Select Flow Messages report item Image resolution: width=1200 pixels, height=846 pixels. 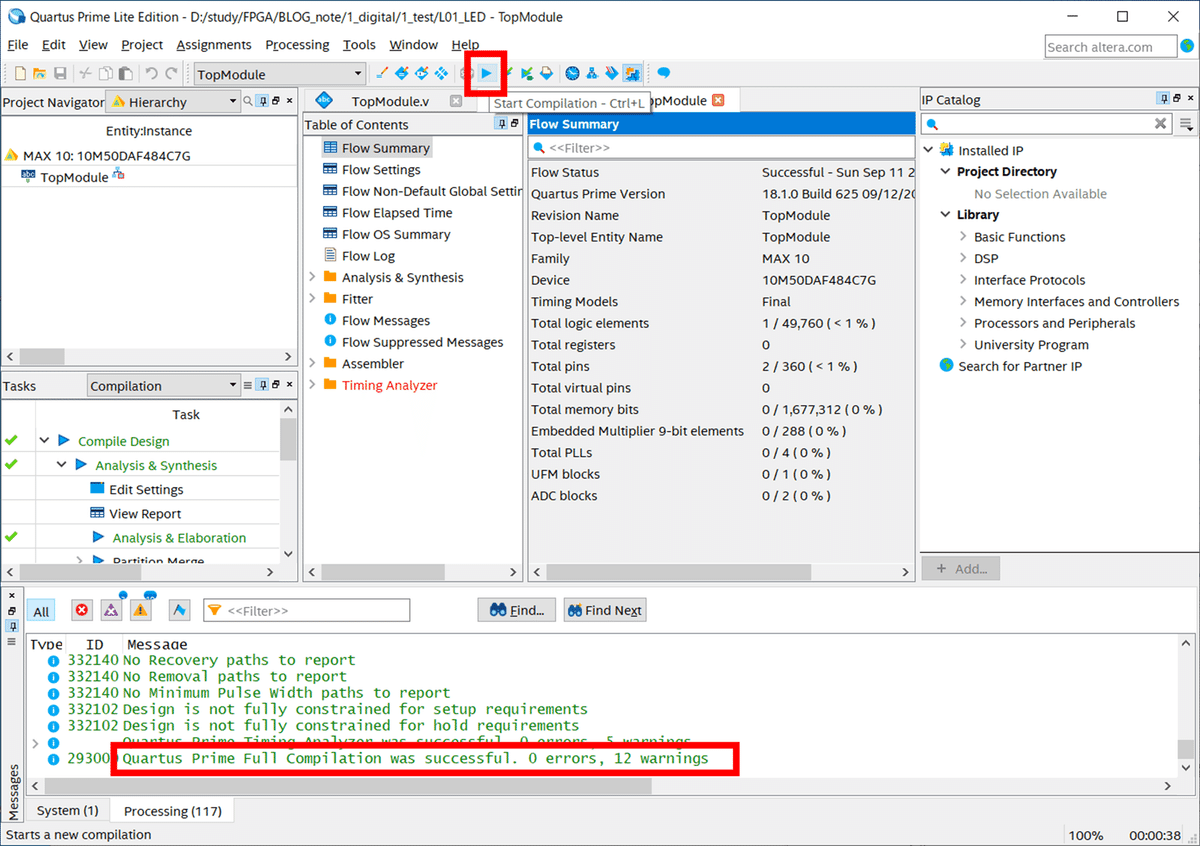click(x=386, y=320)
